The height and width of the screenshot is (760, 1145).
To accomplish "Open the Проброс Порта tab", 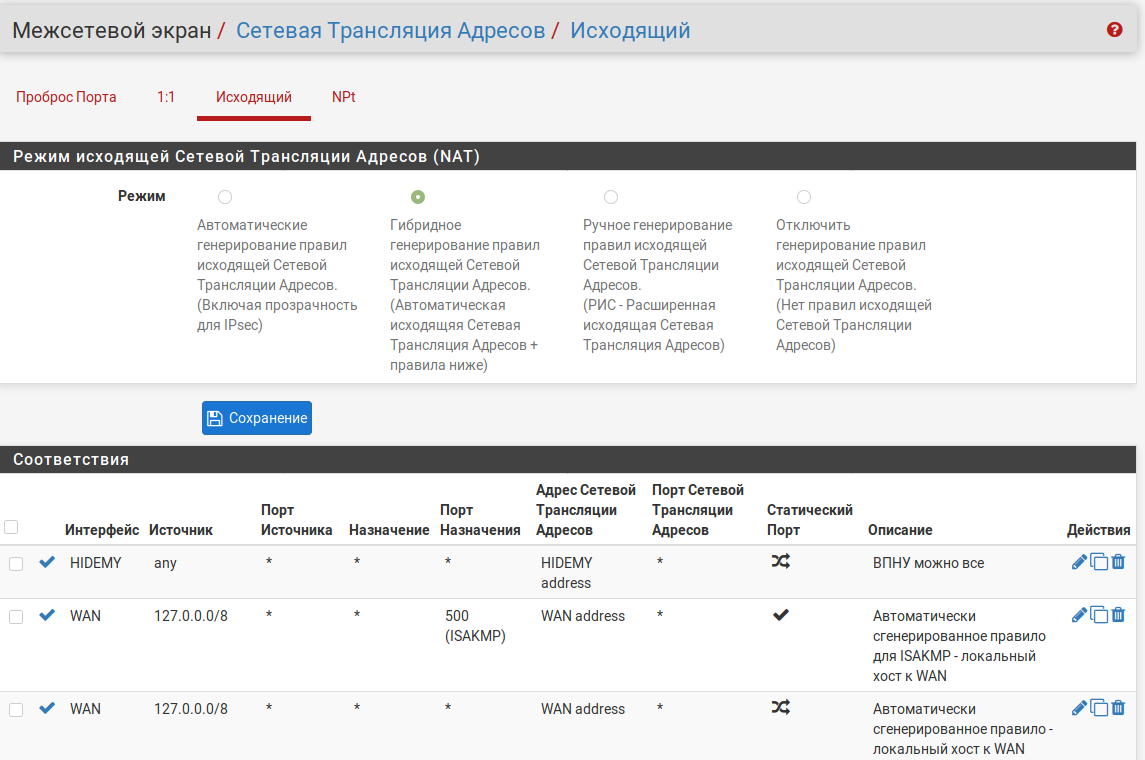I will point(66,97).
